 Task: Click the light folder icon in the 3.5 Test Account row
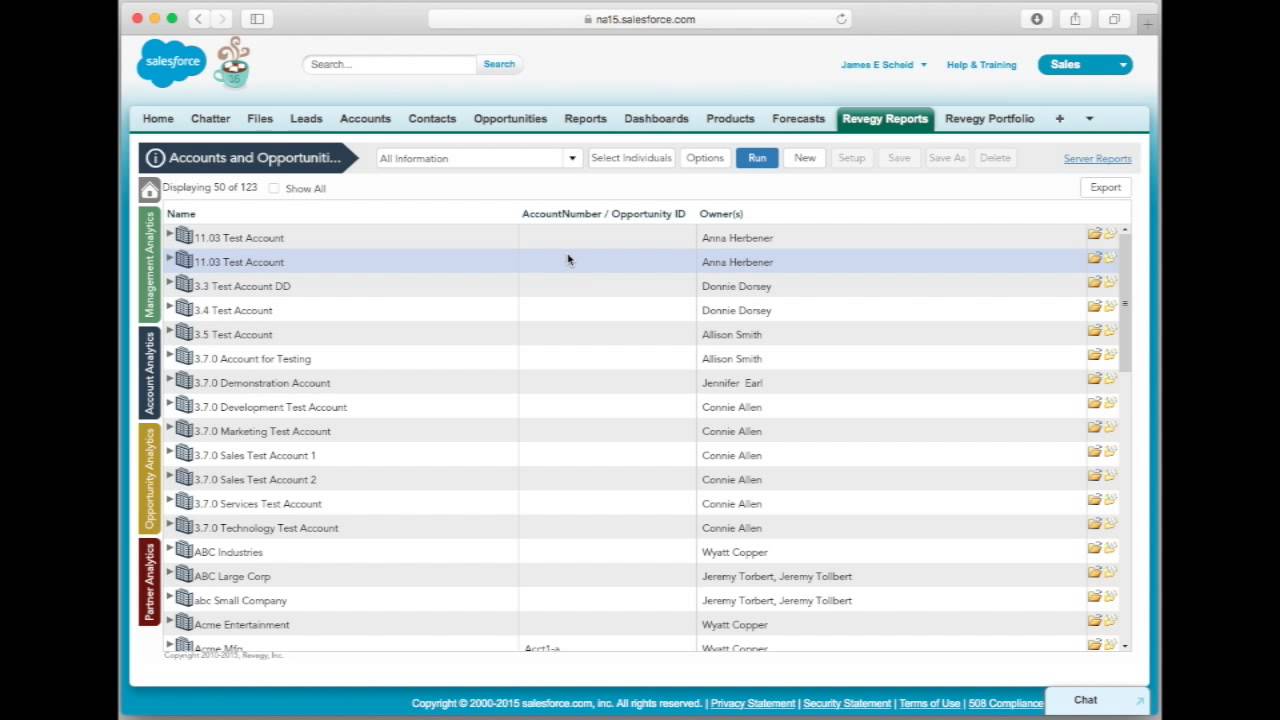tap(1109, 330)
